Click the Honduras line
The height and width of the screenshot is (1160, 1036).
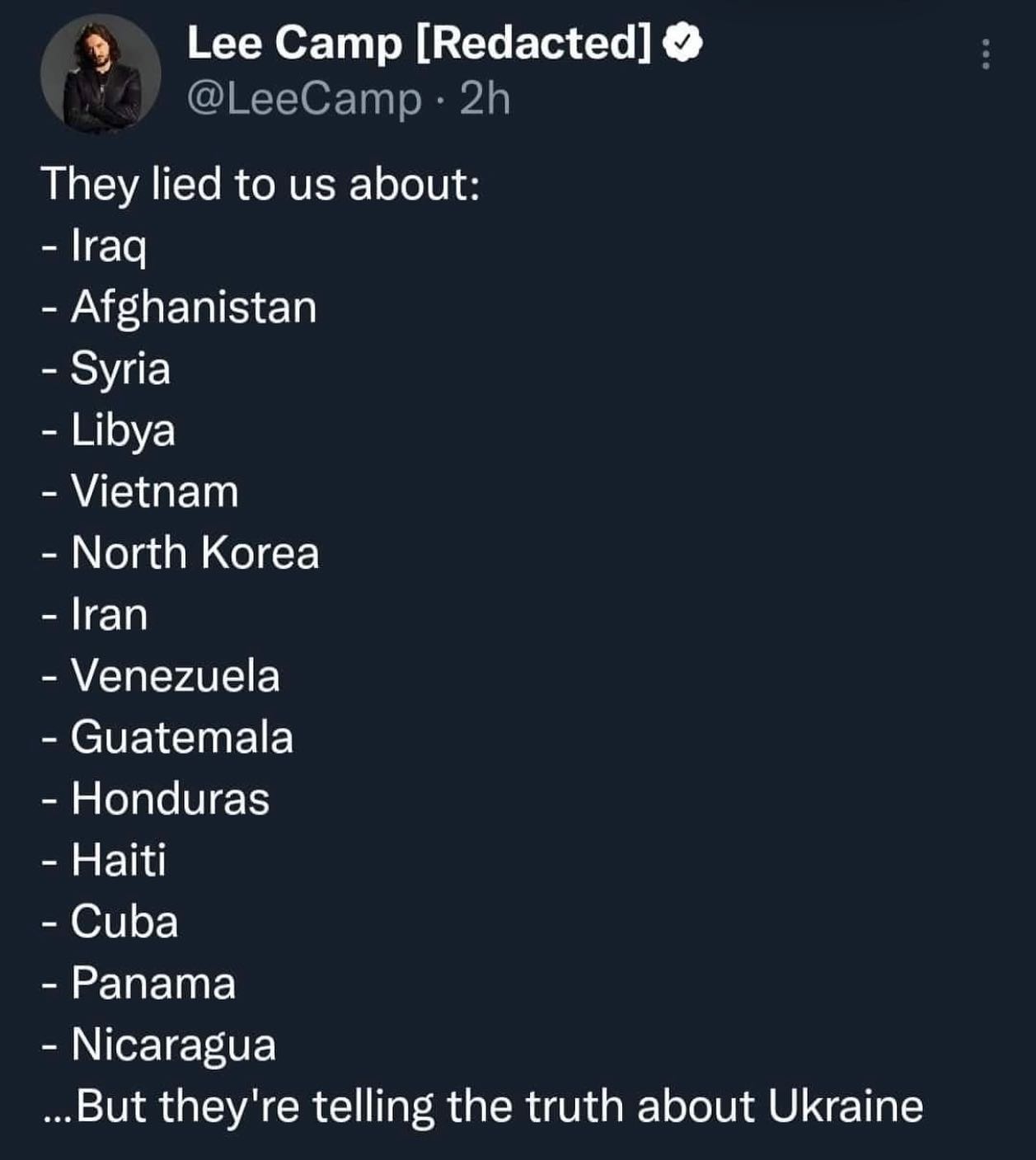(x=171, y=799)
